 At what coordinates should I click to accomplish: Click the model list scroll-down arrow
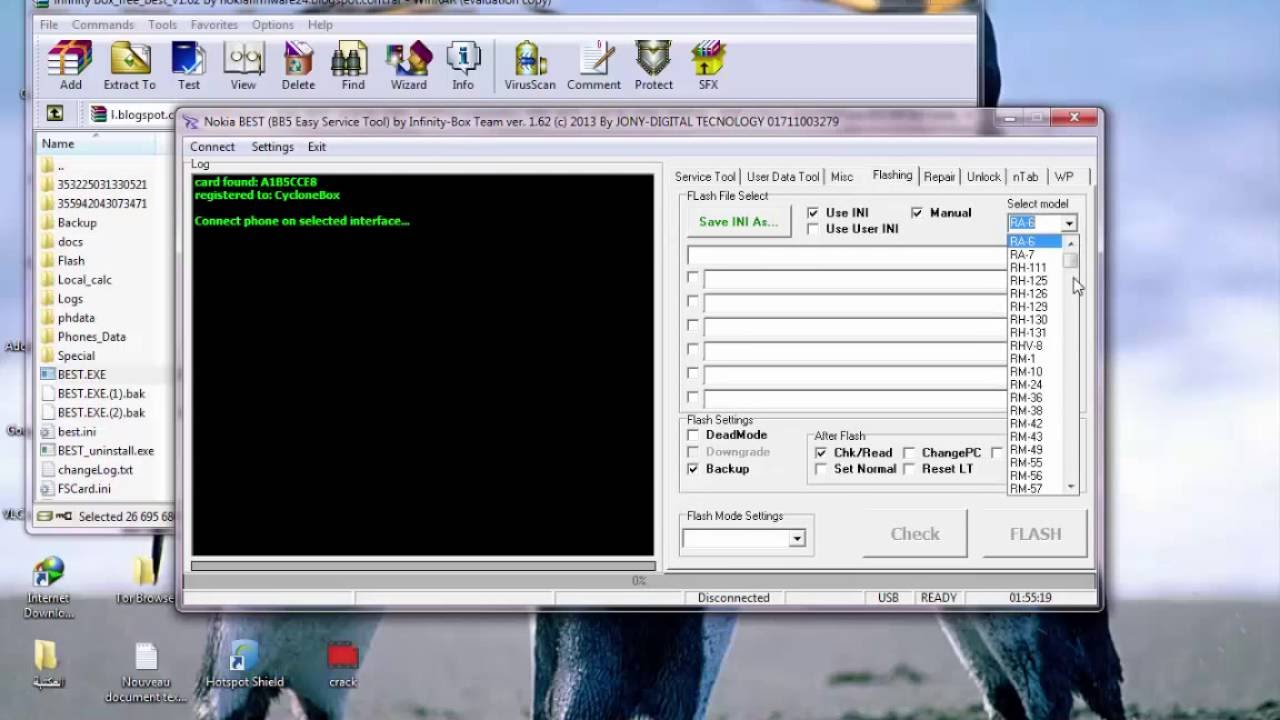[x=1071, y=487]
